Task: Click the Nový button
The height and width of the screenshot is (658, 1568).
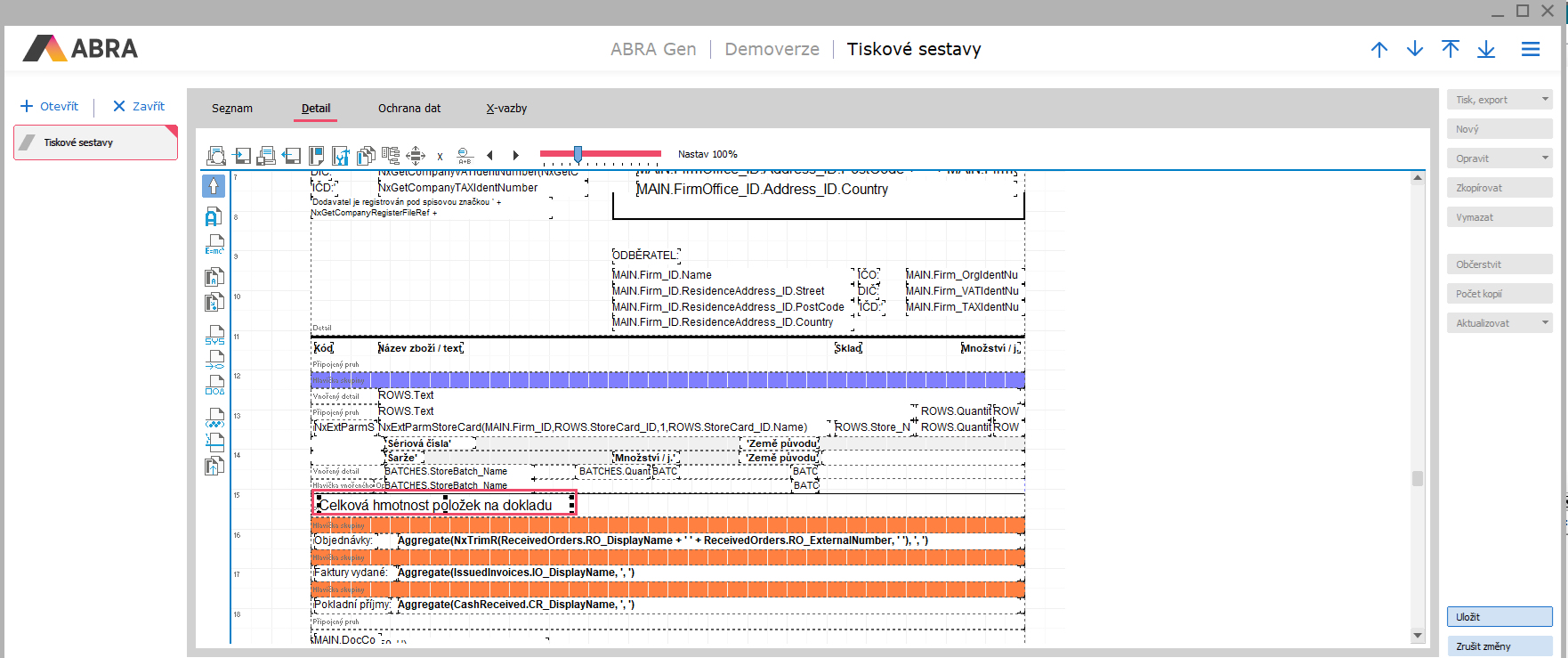Action: point(1499,129)
